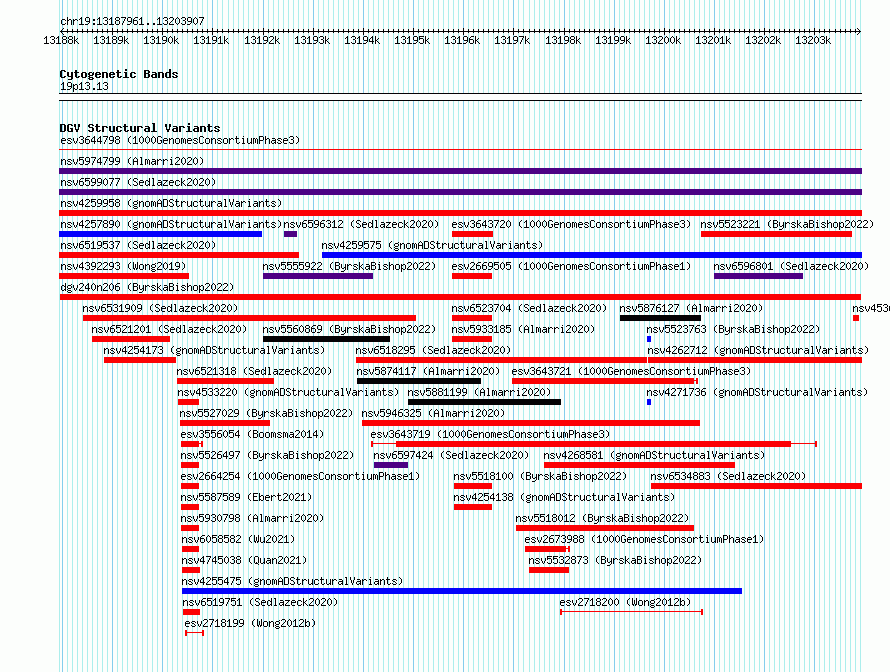The height and width of the screenshot is (672, 890).
Task: Select the nsv6519537 Sedlazeck2020 label
Action: coord(138,245)
